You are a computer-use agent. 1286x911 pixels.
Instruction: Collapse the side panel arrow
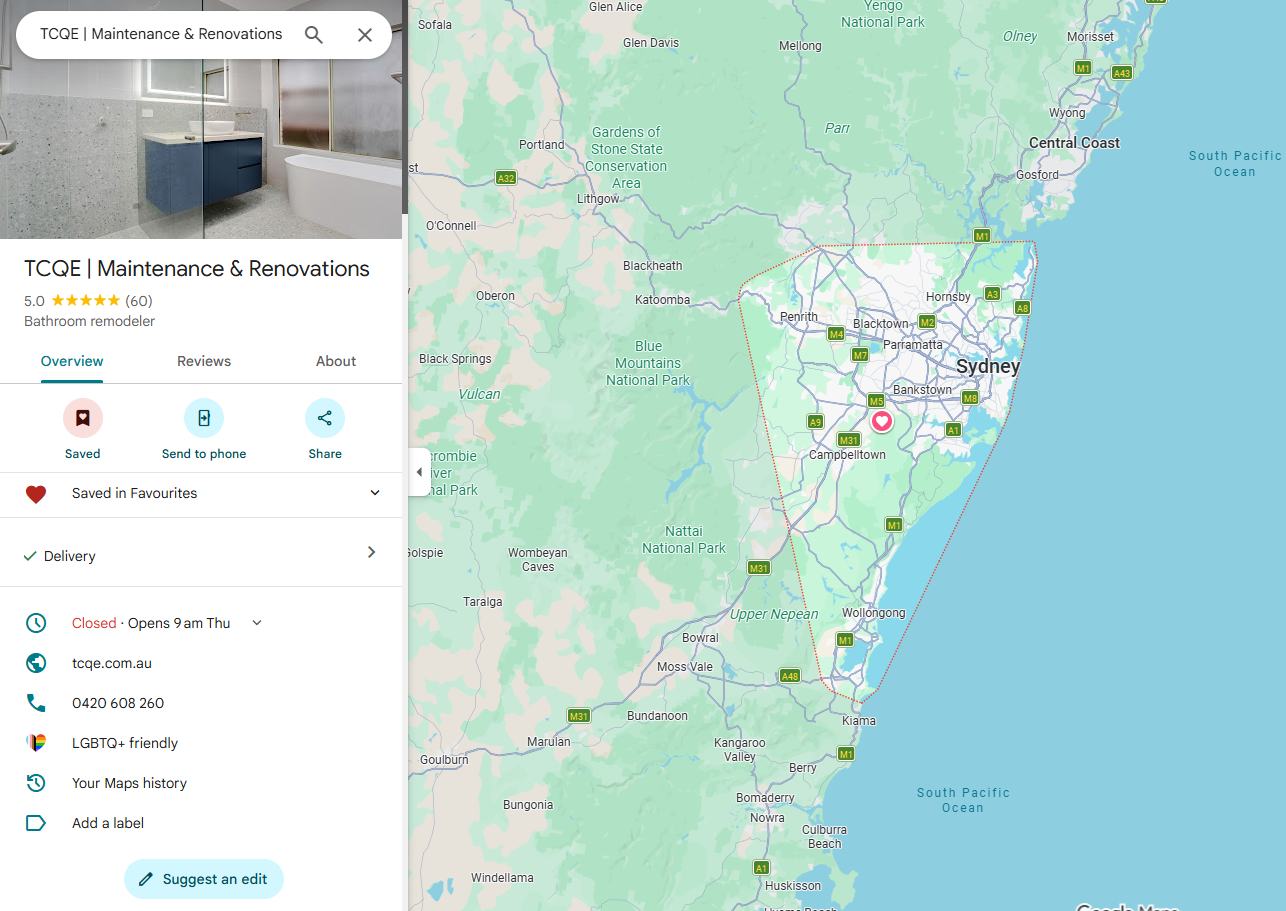pos(419,472)
